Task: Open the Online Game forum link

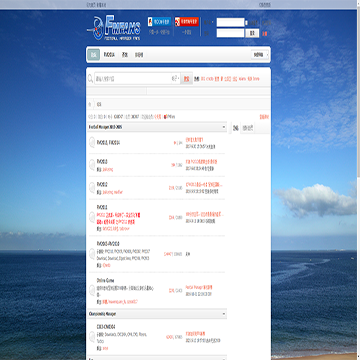Action: pyautogui.click(x=105, y=281)
